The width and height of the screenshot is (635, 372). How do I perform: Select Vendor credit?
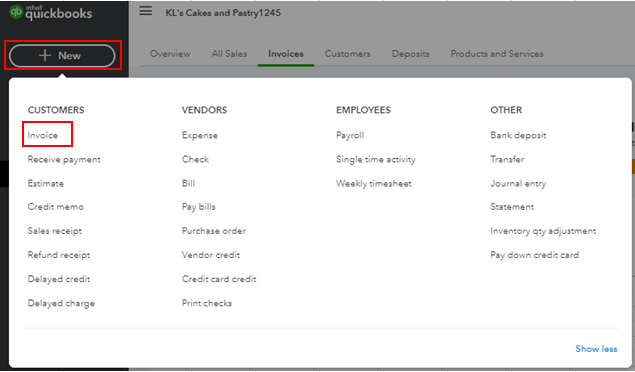click(211, 255)
